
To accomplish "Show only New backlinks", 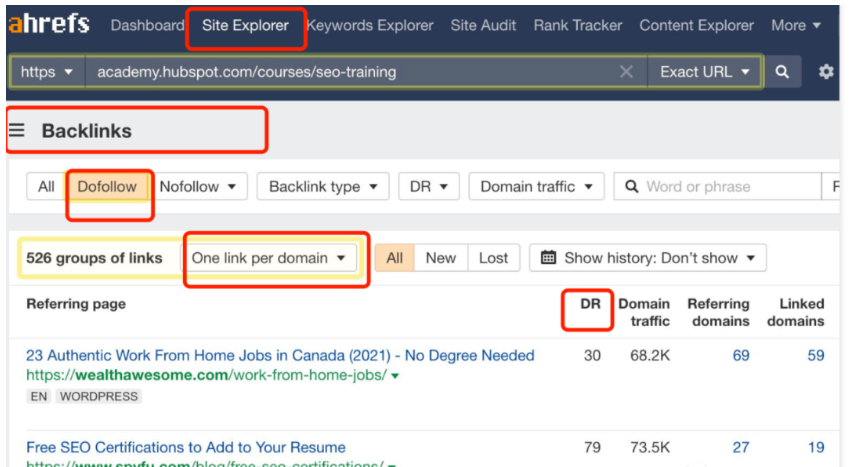I will coord(441,258).
